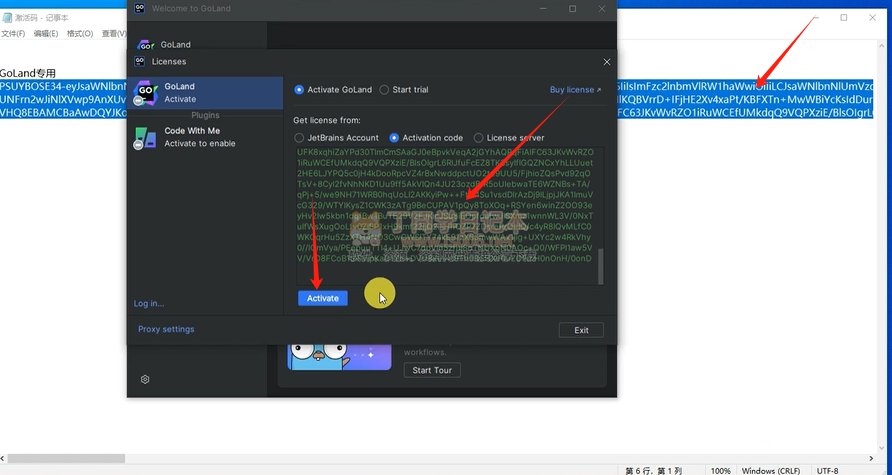
Task: Click the 100% zoom status in Notepad
Action: click(720, 470)
